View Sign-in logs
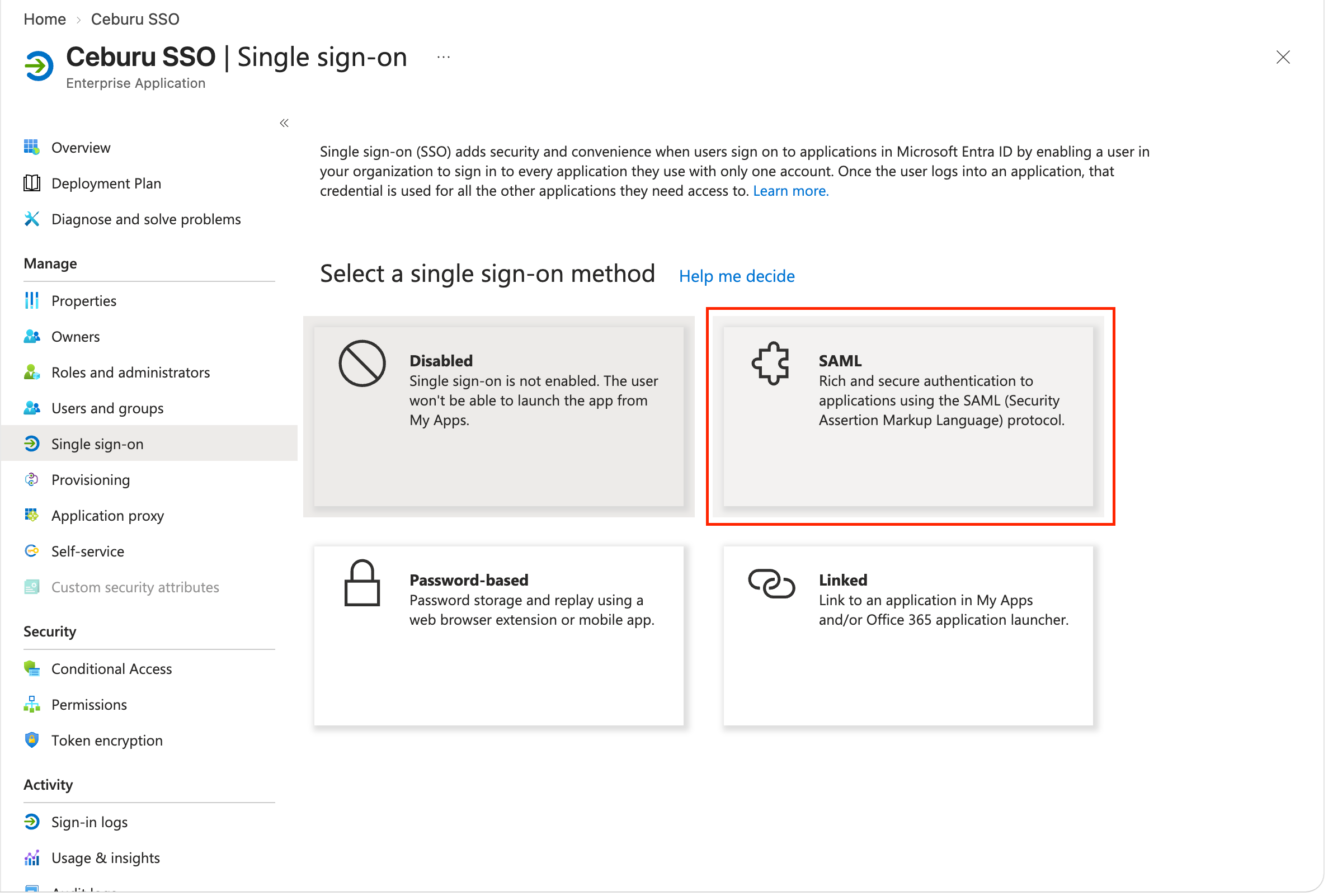 [150, 823]
